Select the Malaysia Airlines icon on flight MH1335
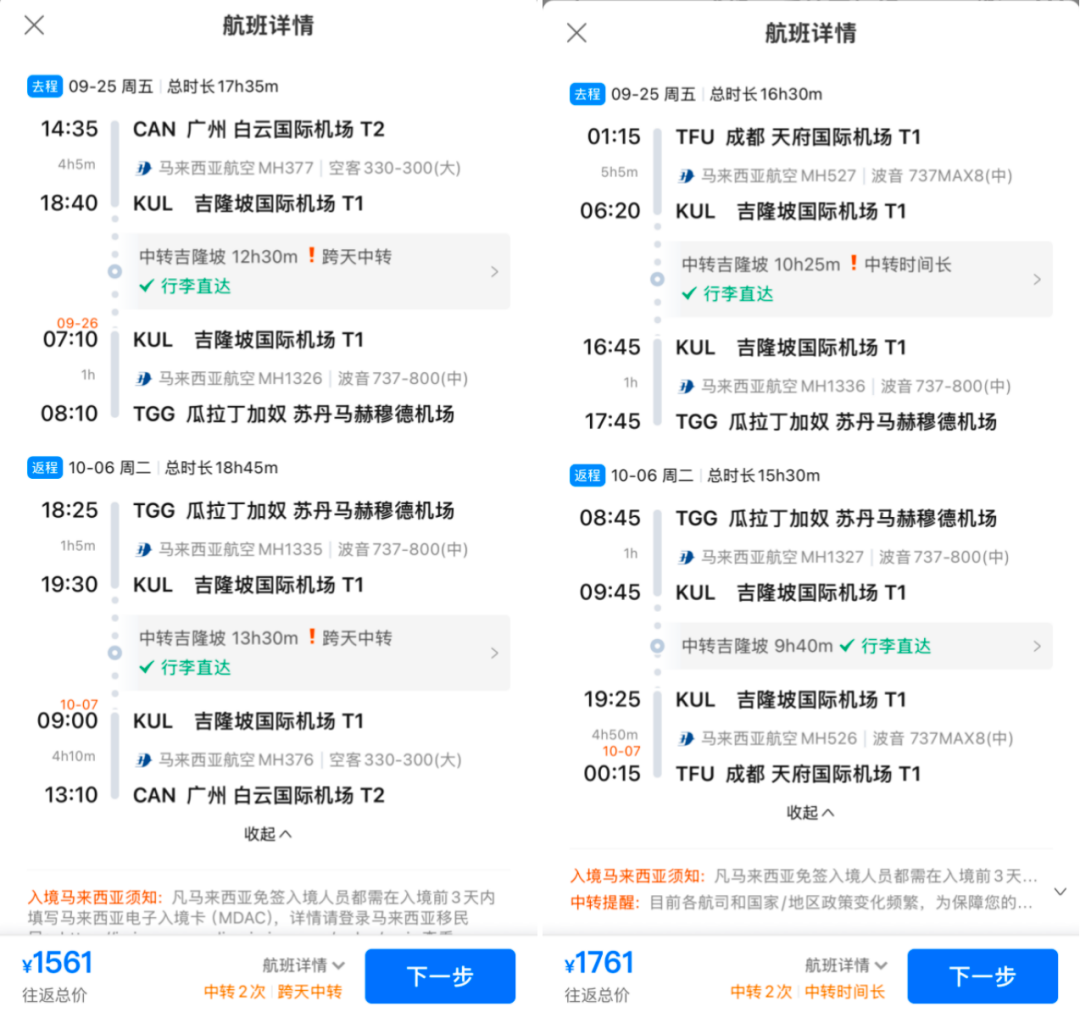The image size is (1080, 1012). (x=146, y=549)
